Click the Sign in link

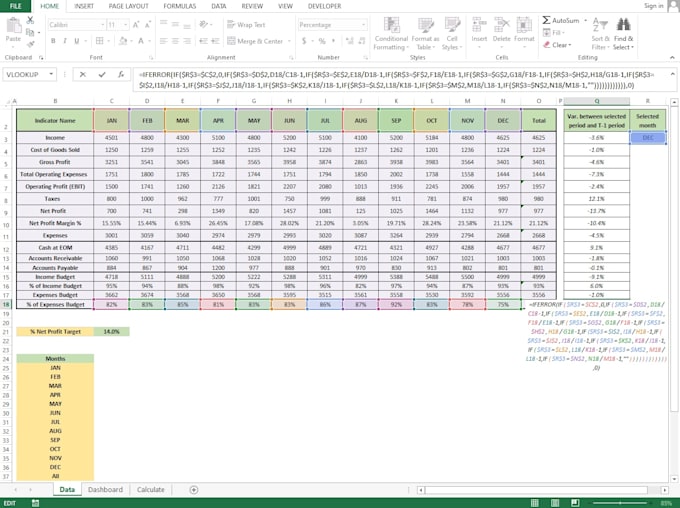654,6
